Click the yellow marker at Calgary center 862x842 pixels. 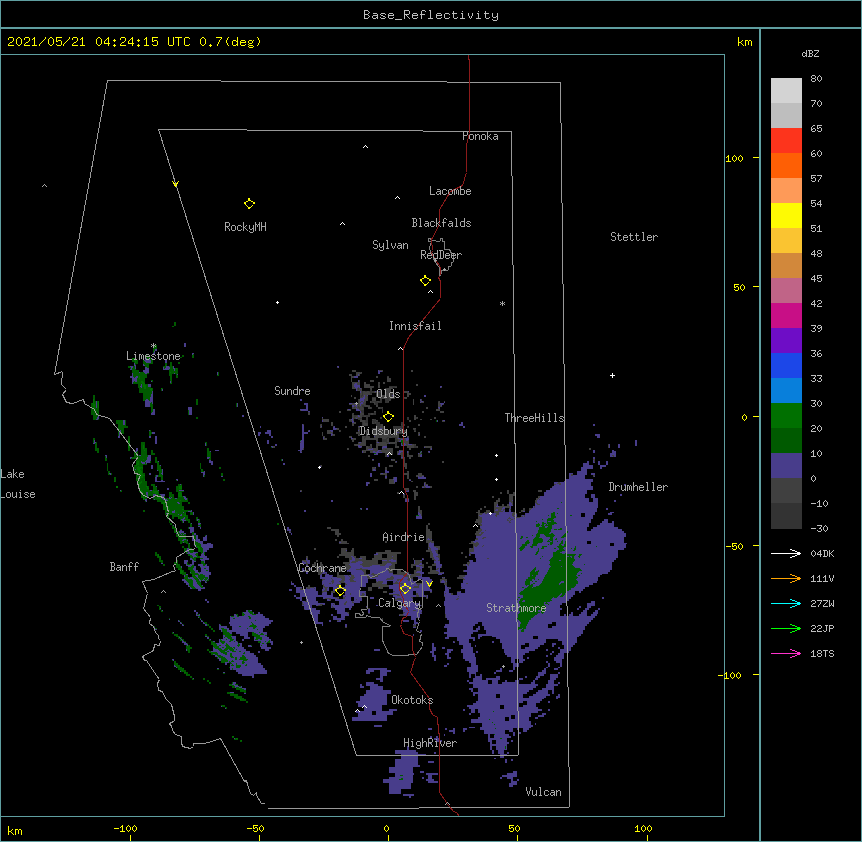(405, 589)
